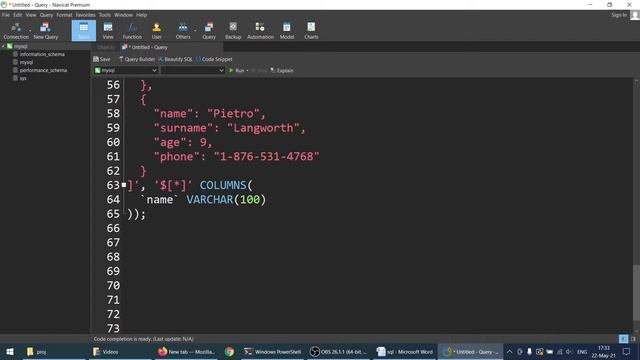
Task: Collapse the mysql connection tree node
Action: 3,46
